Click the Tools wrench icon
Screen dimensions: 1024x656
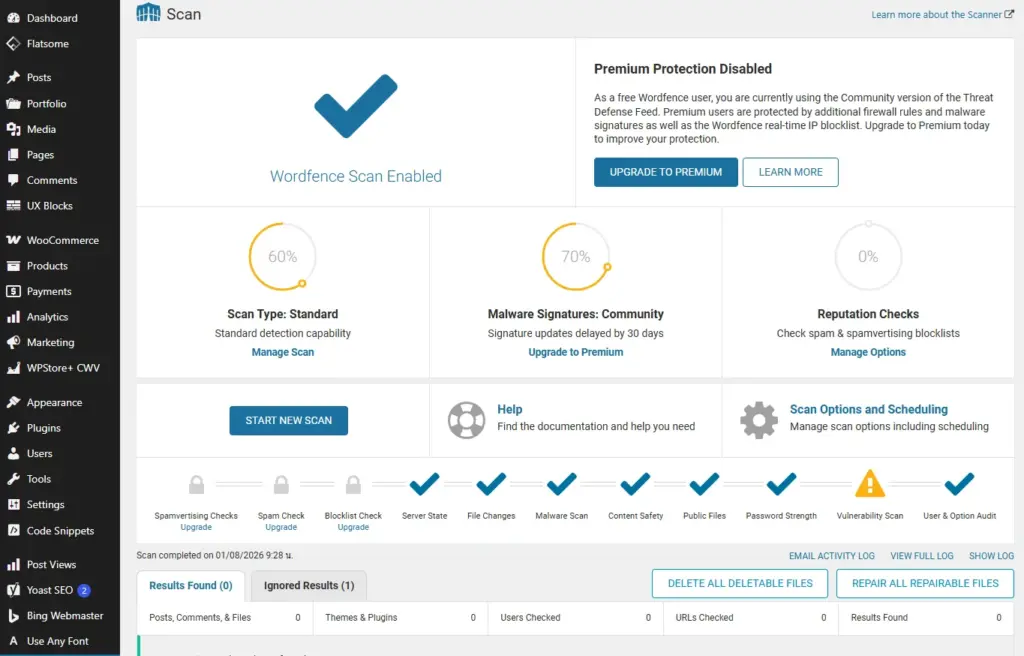[x=13, y=479]
